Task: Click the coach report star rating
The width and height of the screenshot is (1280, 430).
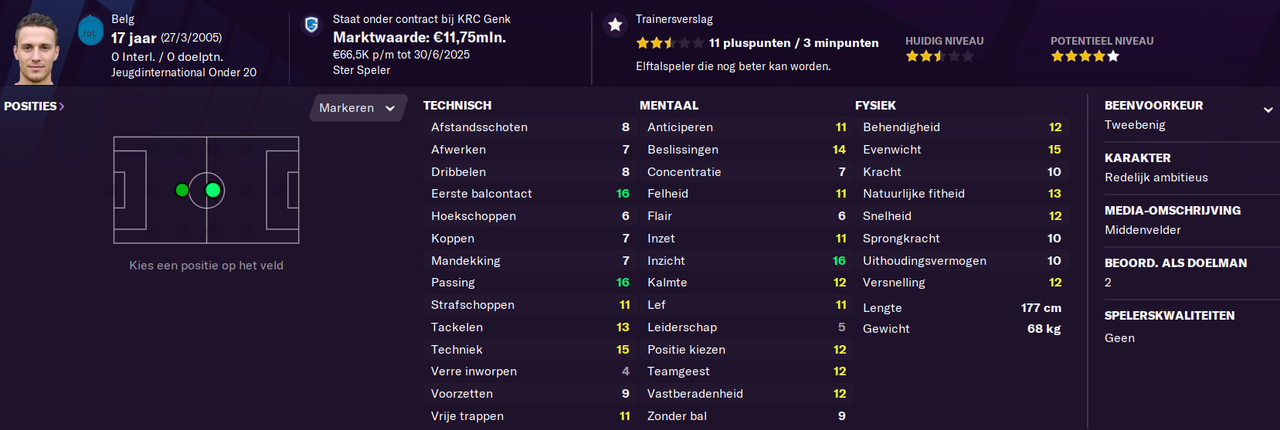Action: 670,43
